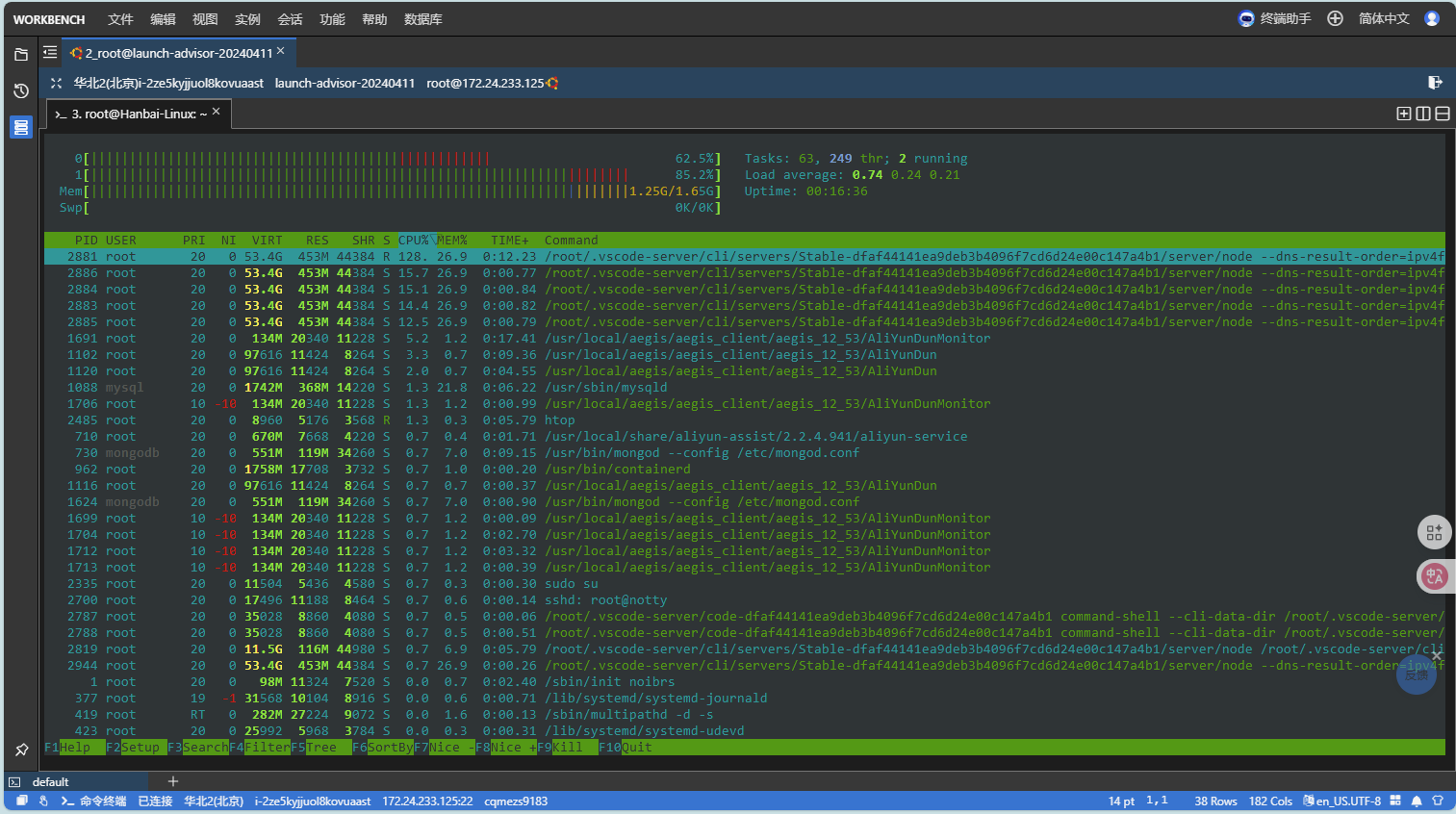The image size is (1456, 814).
Task: Open the 14 pt font size selector
Action: [x=1121, y=801]
